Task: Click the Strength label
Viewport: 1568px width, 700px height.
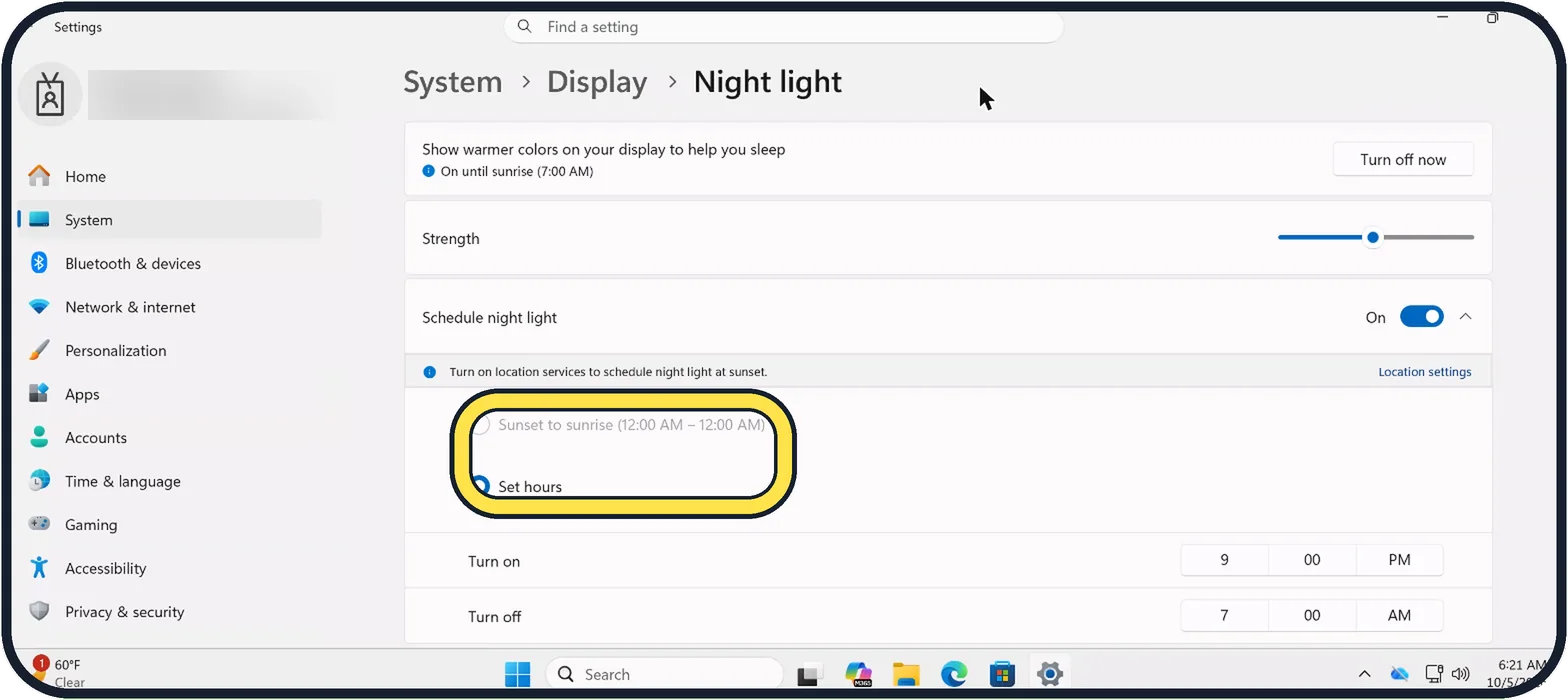Action: coord(451,238)
